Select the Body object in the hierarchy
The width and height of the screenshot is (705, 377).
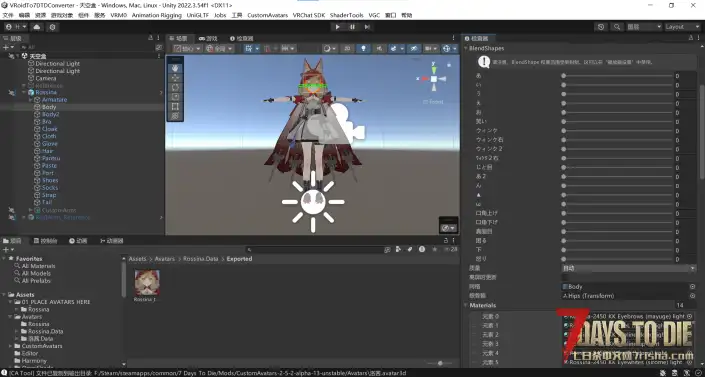coord(49,107)
